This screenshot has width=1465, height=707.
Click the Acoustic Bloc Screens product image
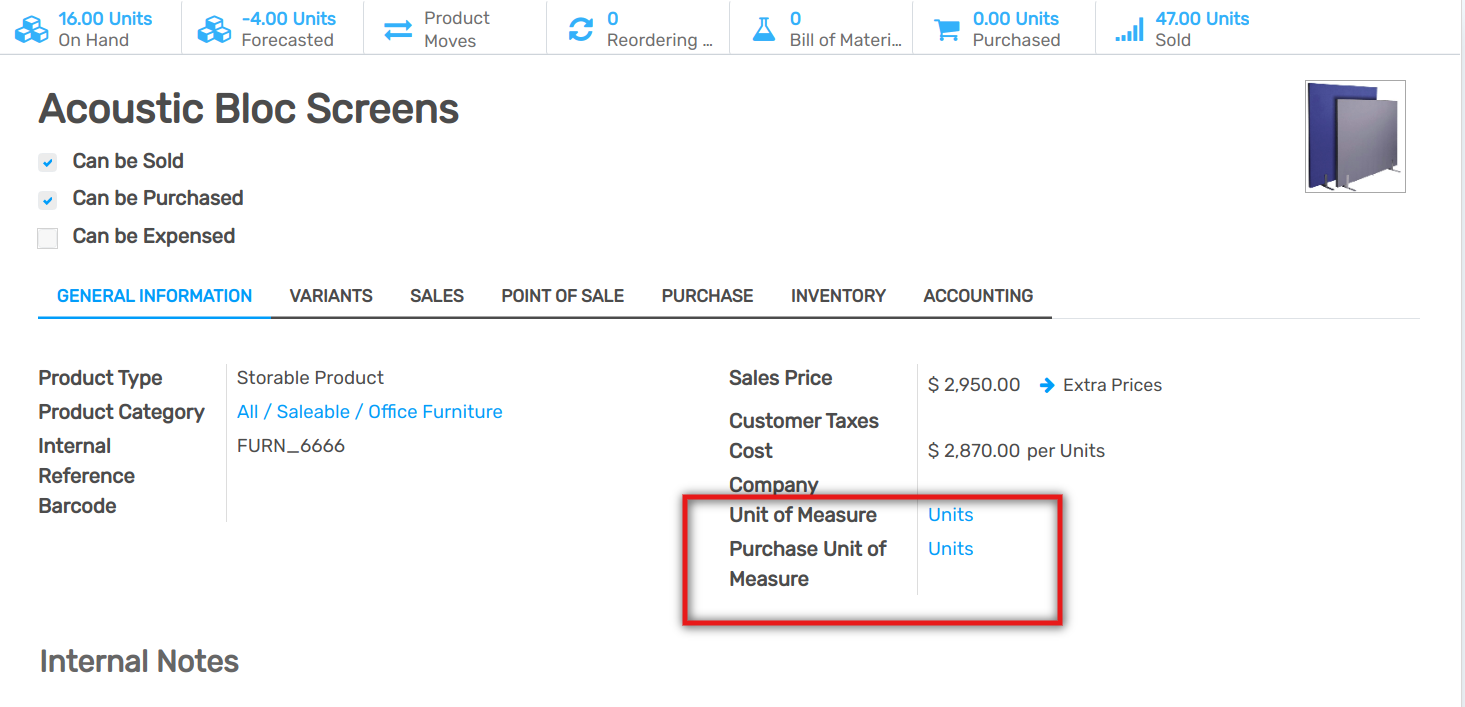(x=1355, y=136)
